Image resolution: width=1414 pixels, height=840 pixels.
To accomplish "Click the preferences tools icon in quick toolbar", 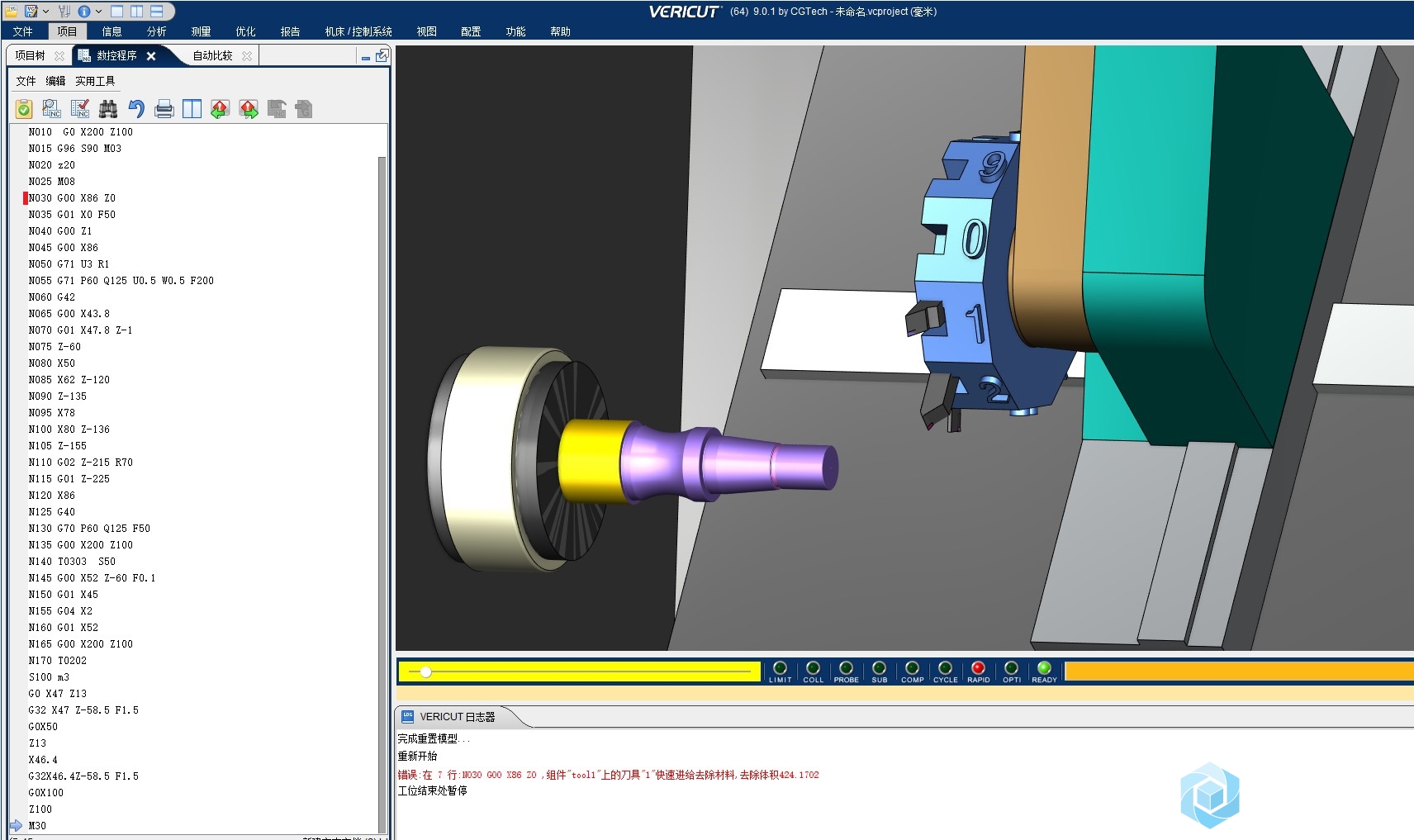I will pos(64,11).
